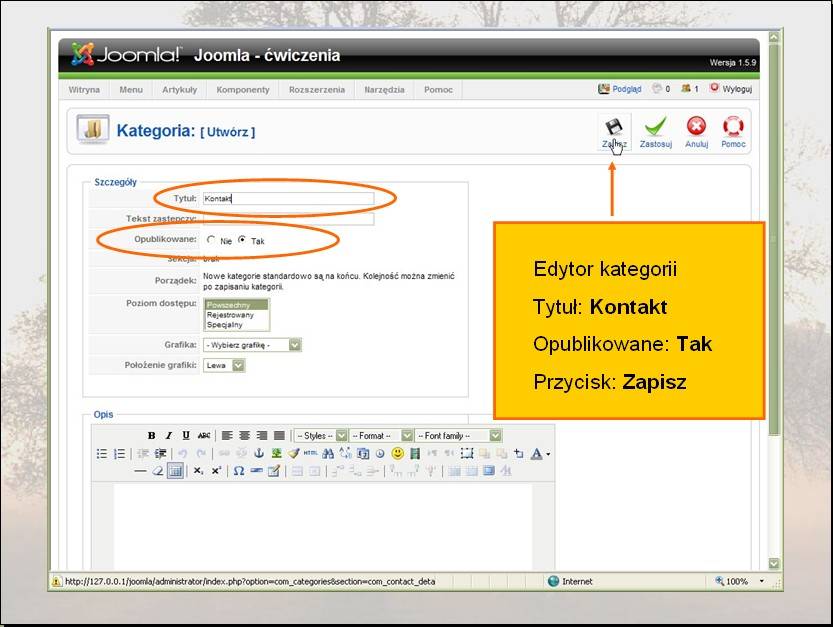833x627 pixels.
Task: Select Opublikowane Tak radio button
Action: [242, 240]
